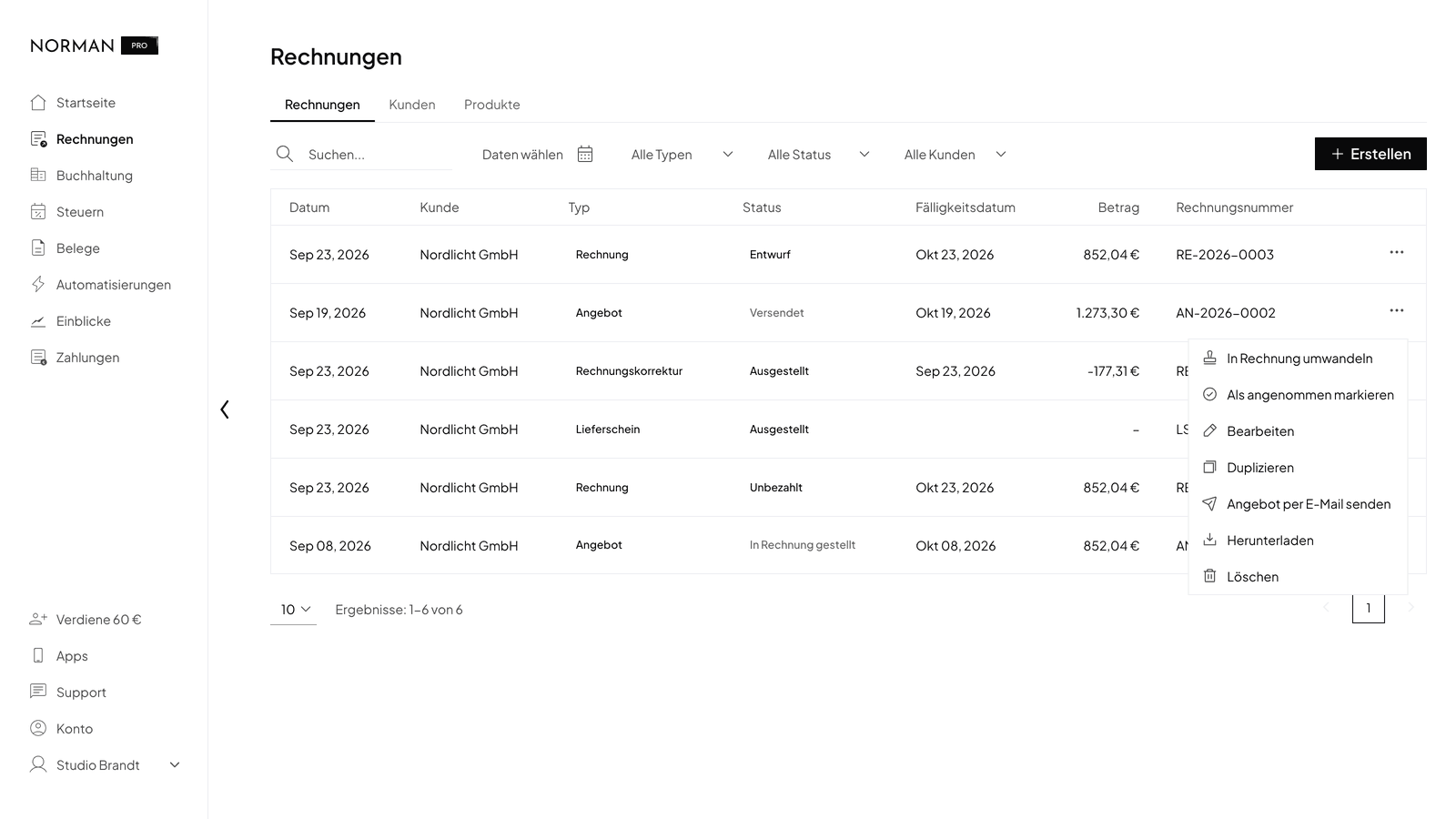Viewport: 1456px width, 819px height.
Task: Switch to the Kunden tab
Action: 412,105
